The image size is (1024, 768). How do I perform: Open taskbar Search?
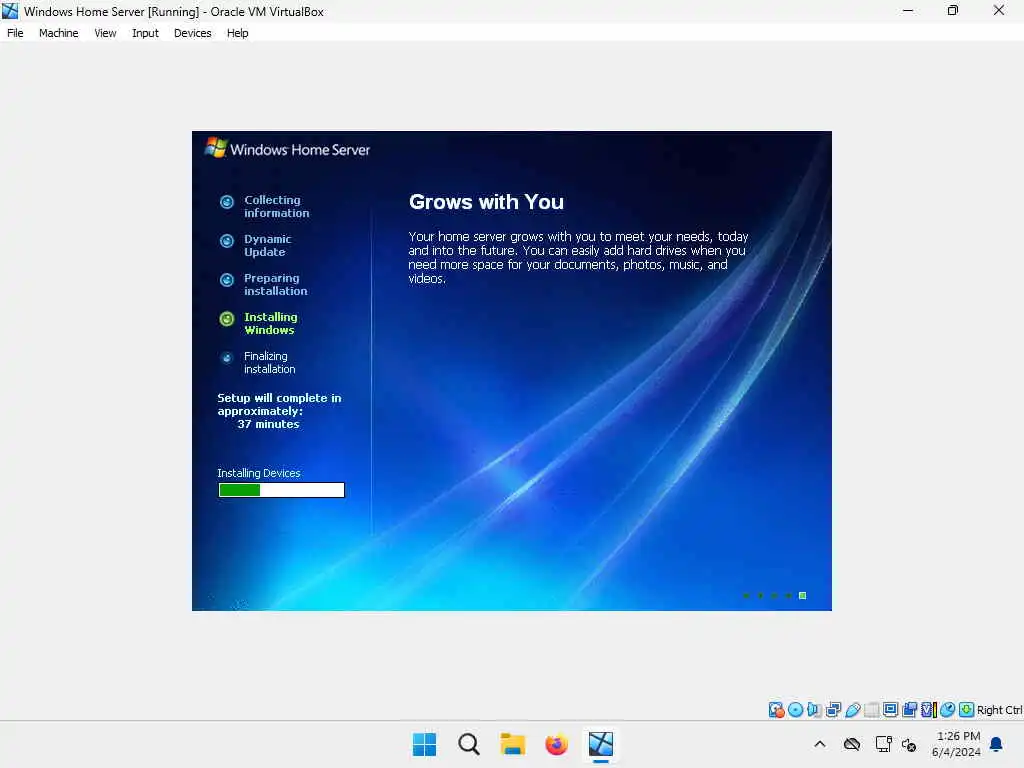click(469, 744)
